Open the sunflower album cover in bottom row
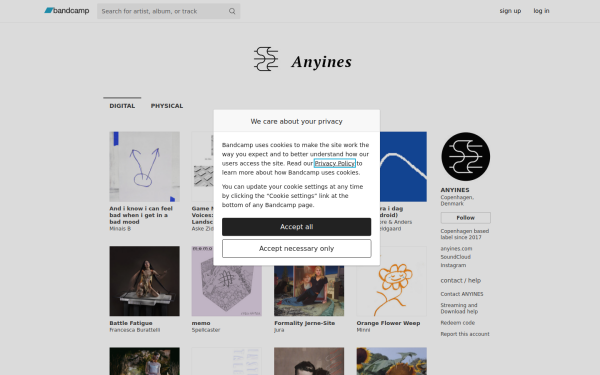This screenshot has height=375, width=600. 391,361
